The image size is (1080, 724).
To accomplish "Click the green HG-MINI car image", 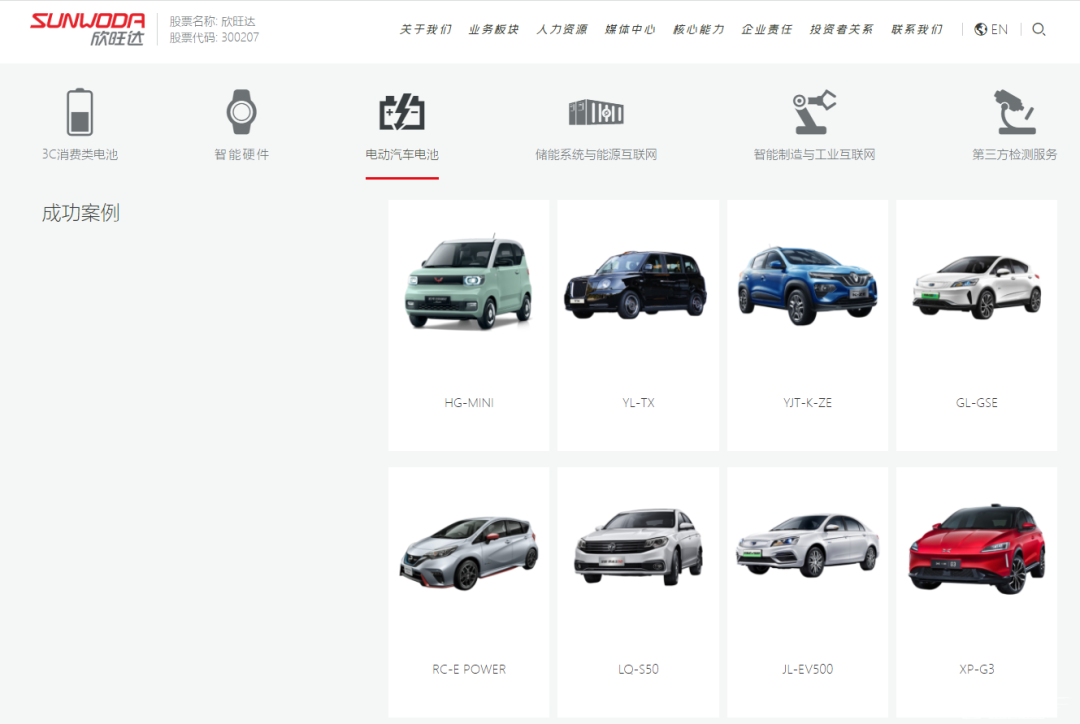I will pos(468,282).
